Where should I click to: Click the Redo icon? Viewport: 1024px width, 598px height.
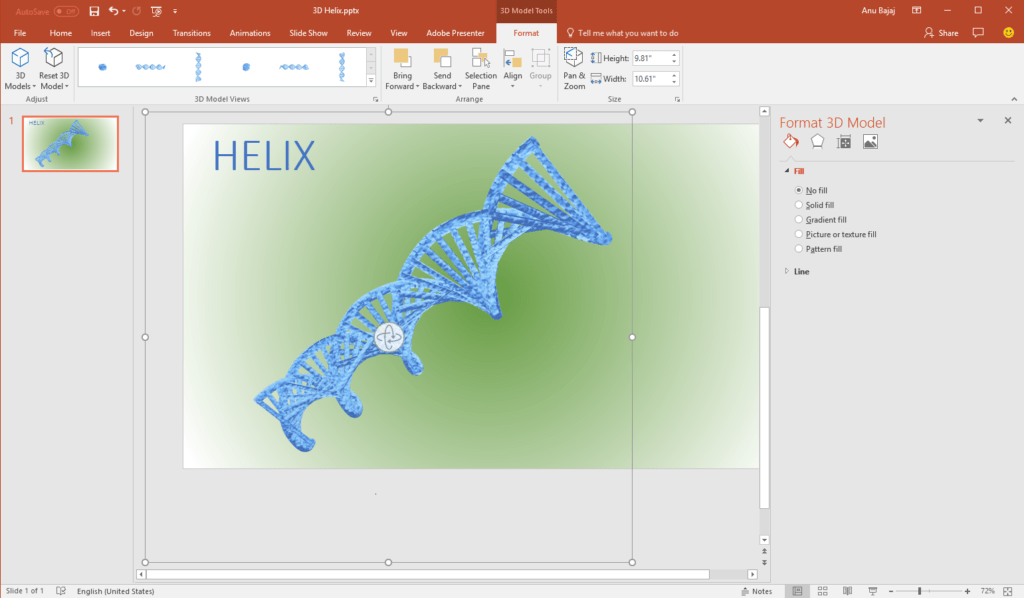pos(136,11)
